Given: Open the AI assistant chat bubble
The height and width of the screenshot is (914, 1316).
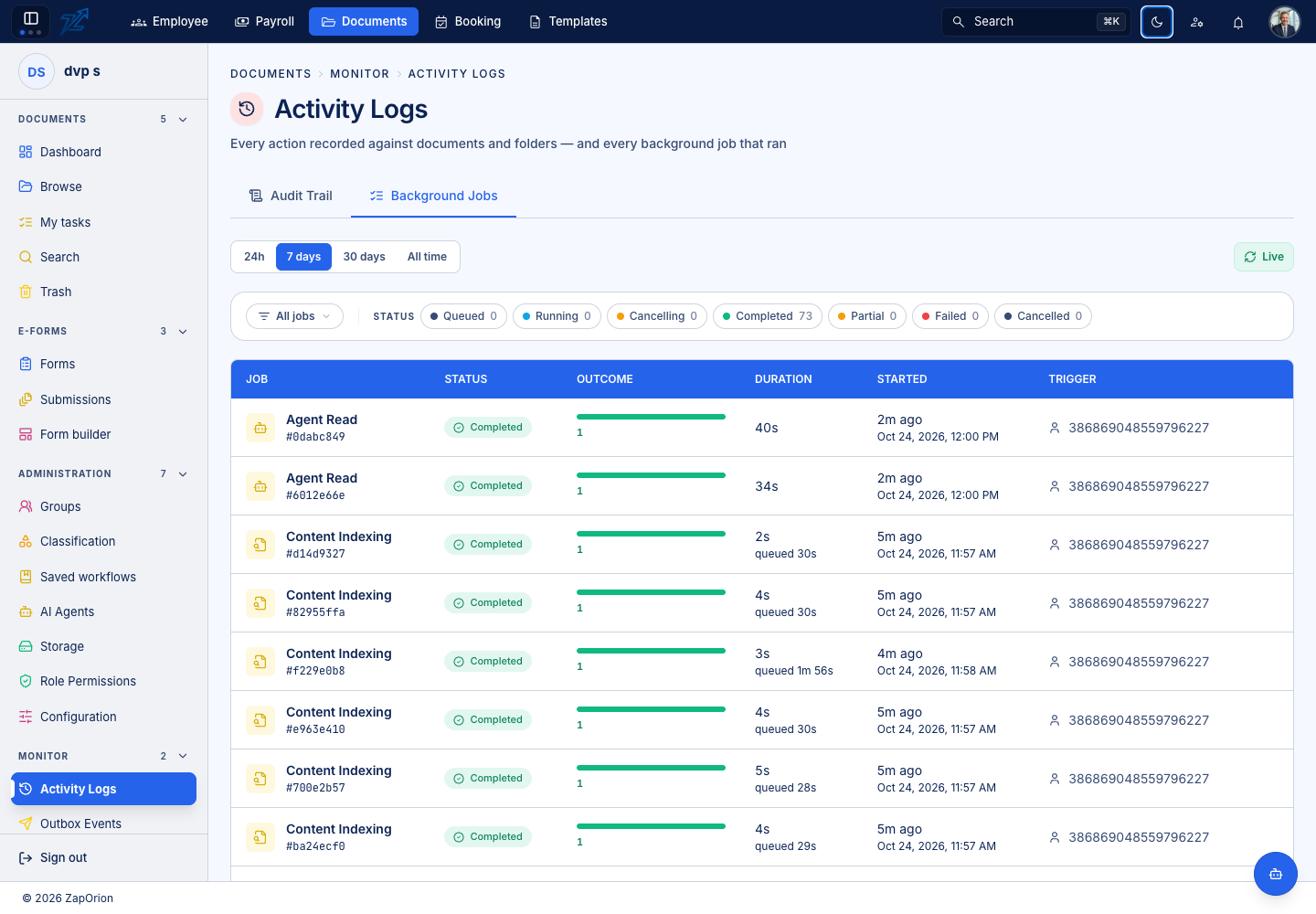Looking at the screenshot, I should [x=1276, y=874].
